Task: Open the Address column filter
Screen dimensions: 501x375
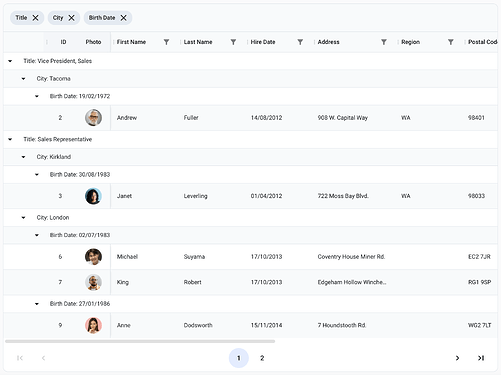Action: point(384,42)
